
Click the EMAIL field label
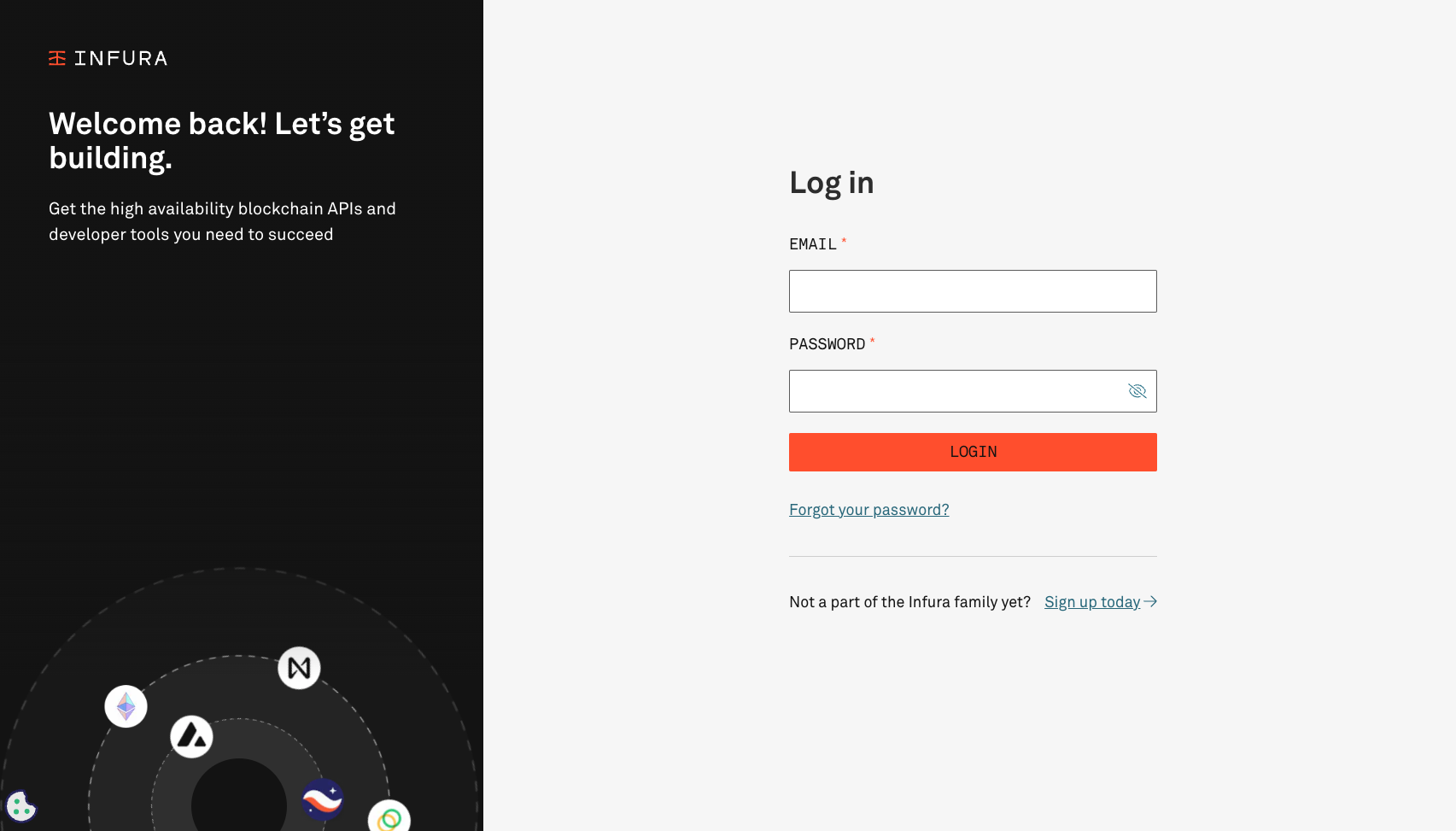point(812,244)
